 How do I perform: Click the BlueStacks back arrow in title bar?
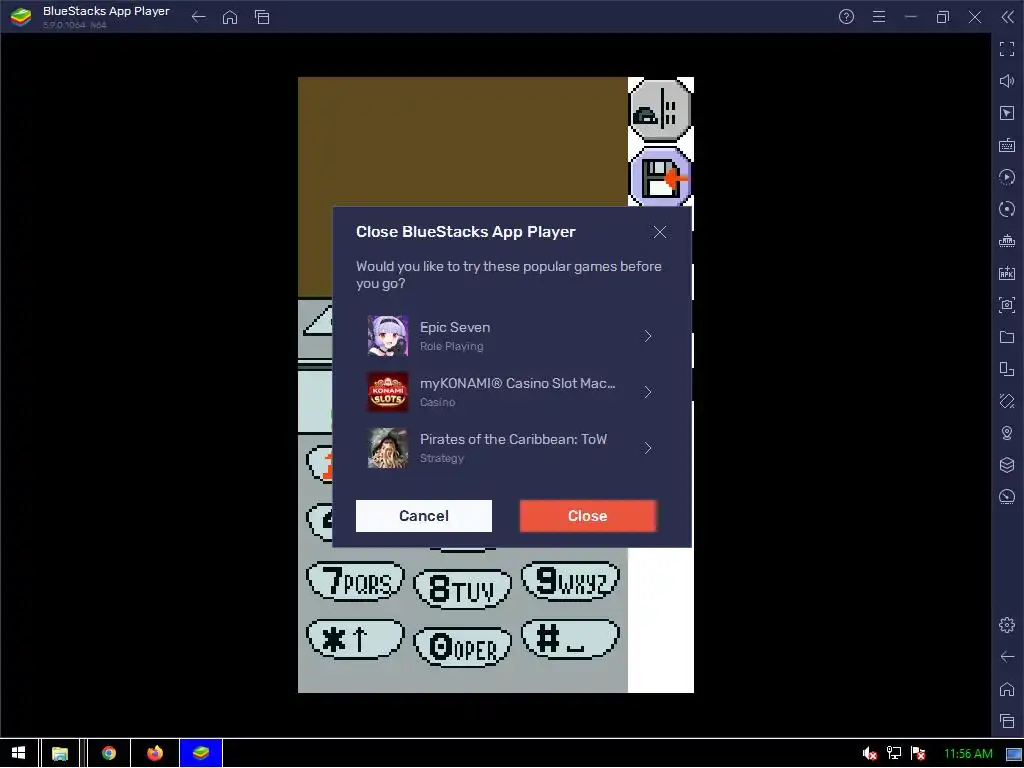199,17
